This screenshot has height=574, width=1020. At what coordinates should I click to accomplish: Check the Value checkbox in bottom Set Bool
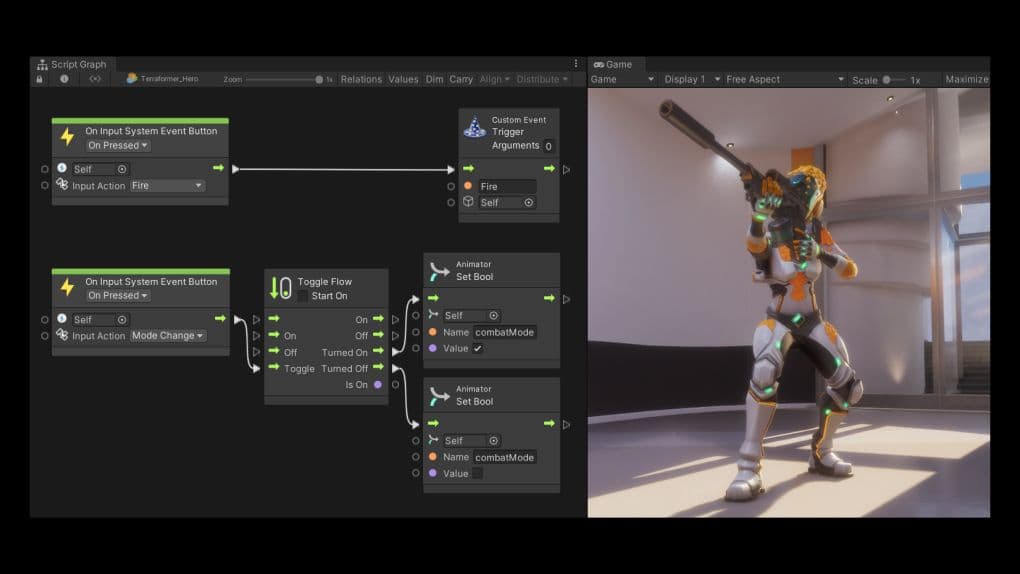click(x=477, y=473)
